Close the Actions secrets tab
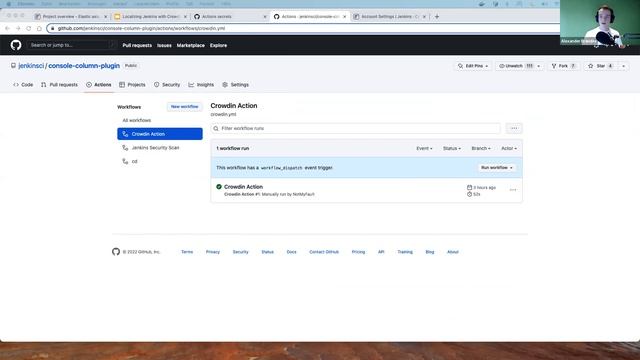Image resolution: width=640 pixels, height=360 pixels. pyautogui.click(x=264, y=17)
